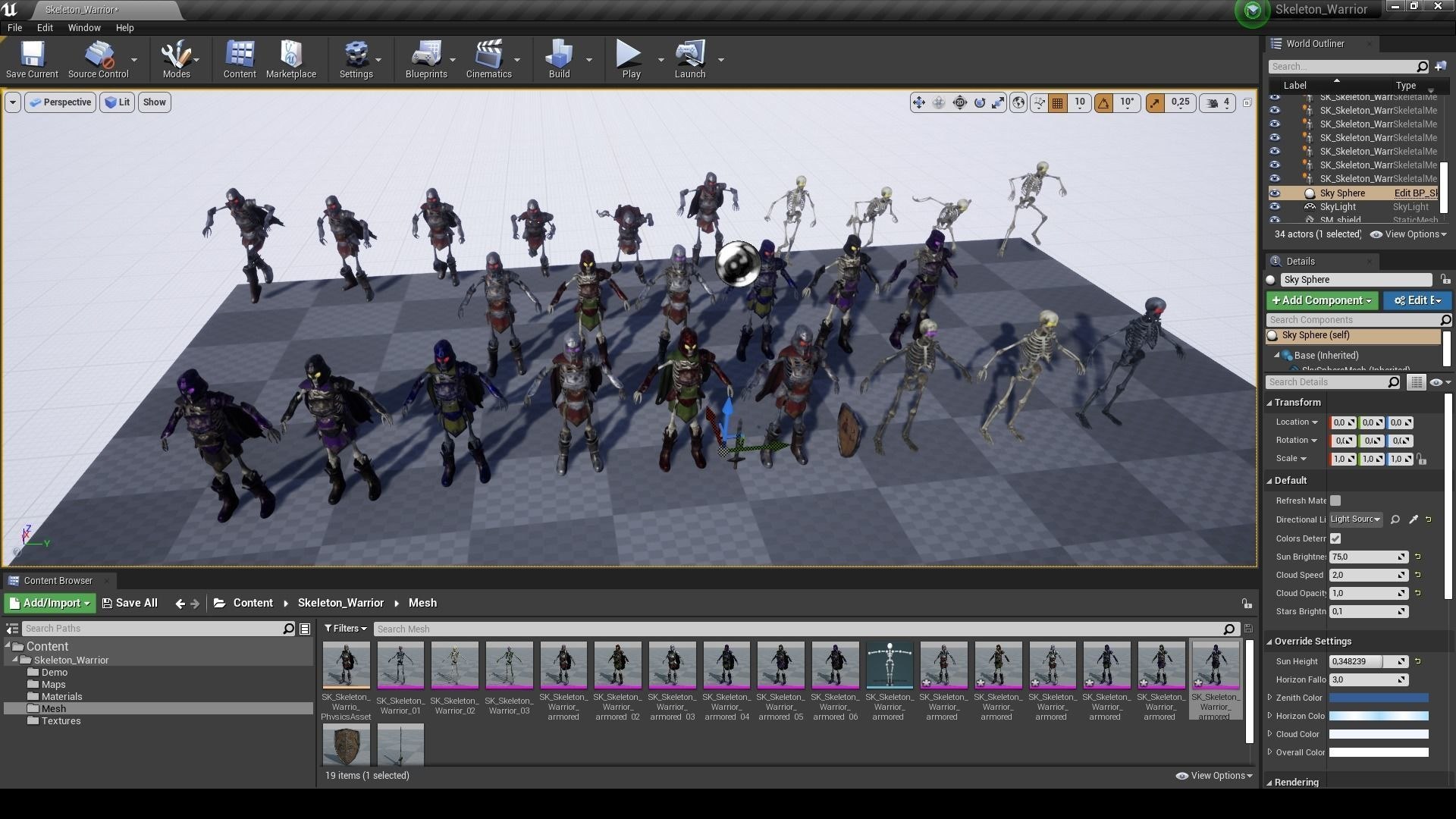Open the File menu

tap(14, 27)
